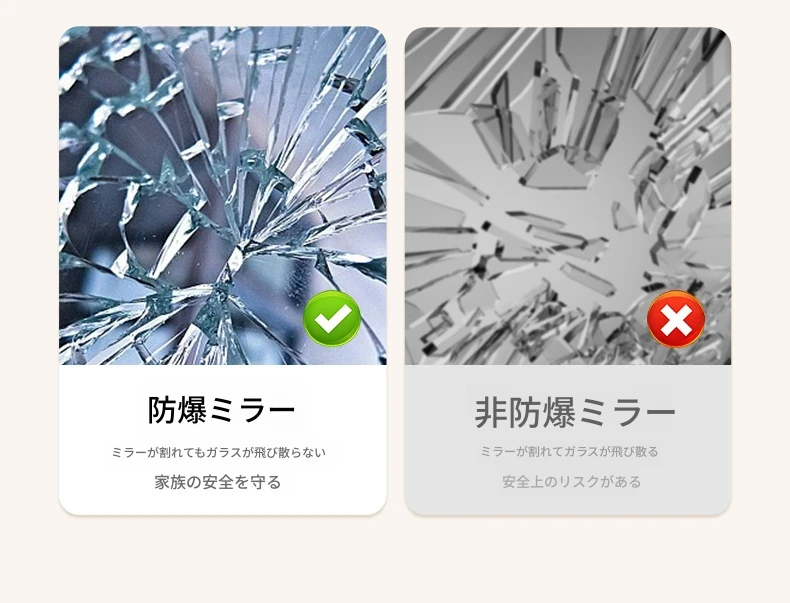
Task: Click the 防爆 kanji in left title
Action: click(177, 410)
